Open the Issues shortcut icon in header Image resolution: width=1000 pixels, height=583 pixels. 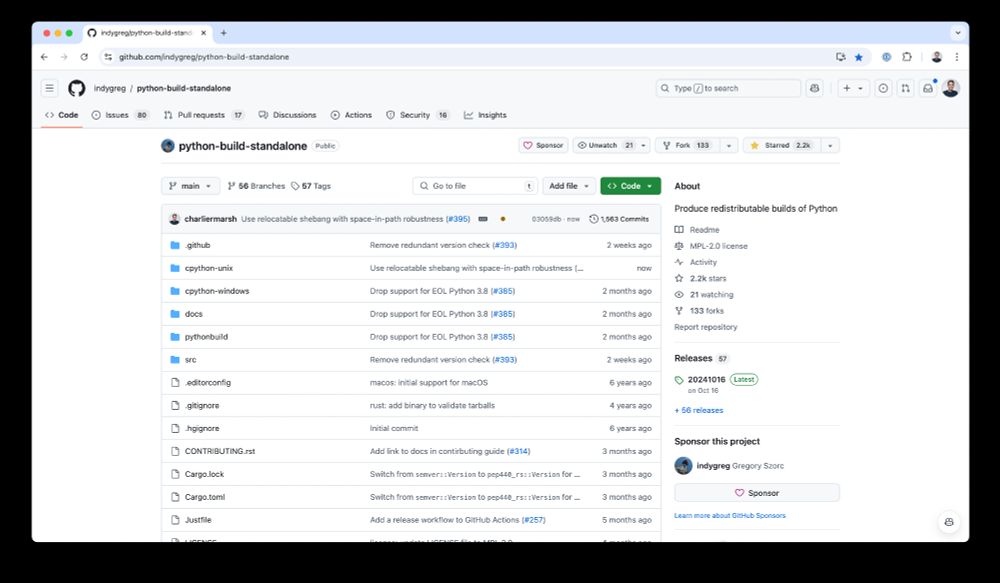pyautogui.click(x=883, y=88)
